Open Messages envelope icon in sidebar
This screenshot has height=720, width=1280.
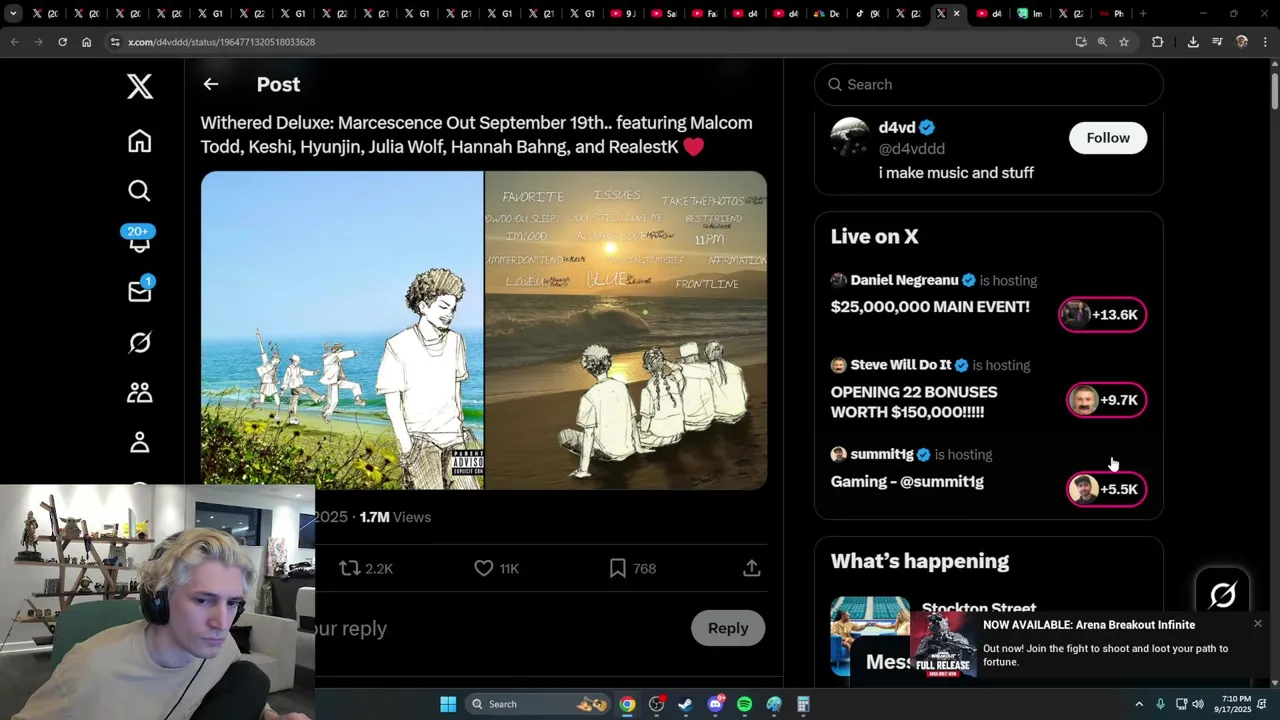[140, 290]
